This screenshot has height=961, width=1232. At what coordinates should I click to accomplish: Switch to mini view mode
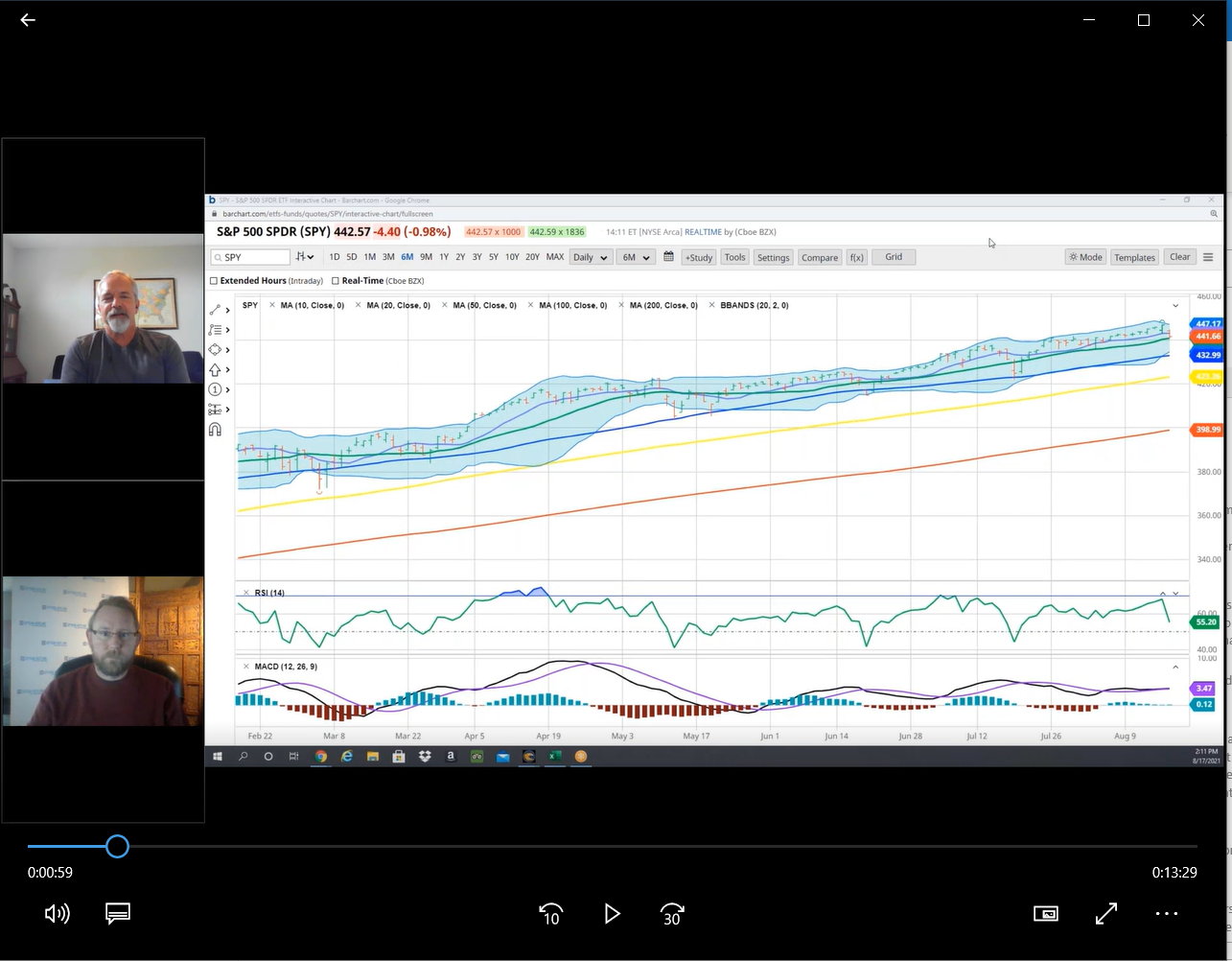(1046, 914)
